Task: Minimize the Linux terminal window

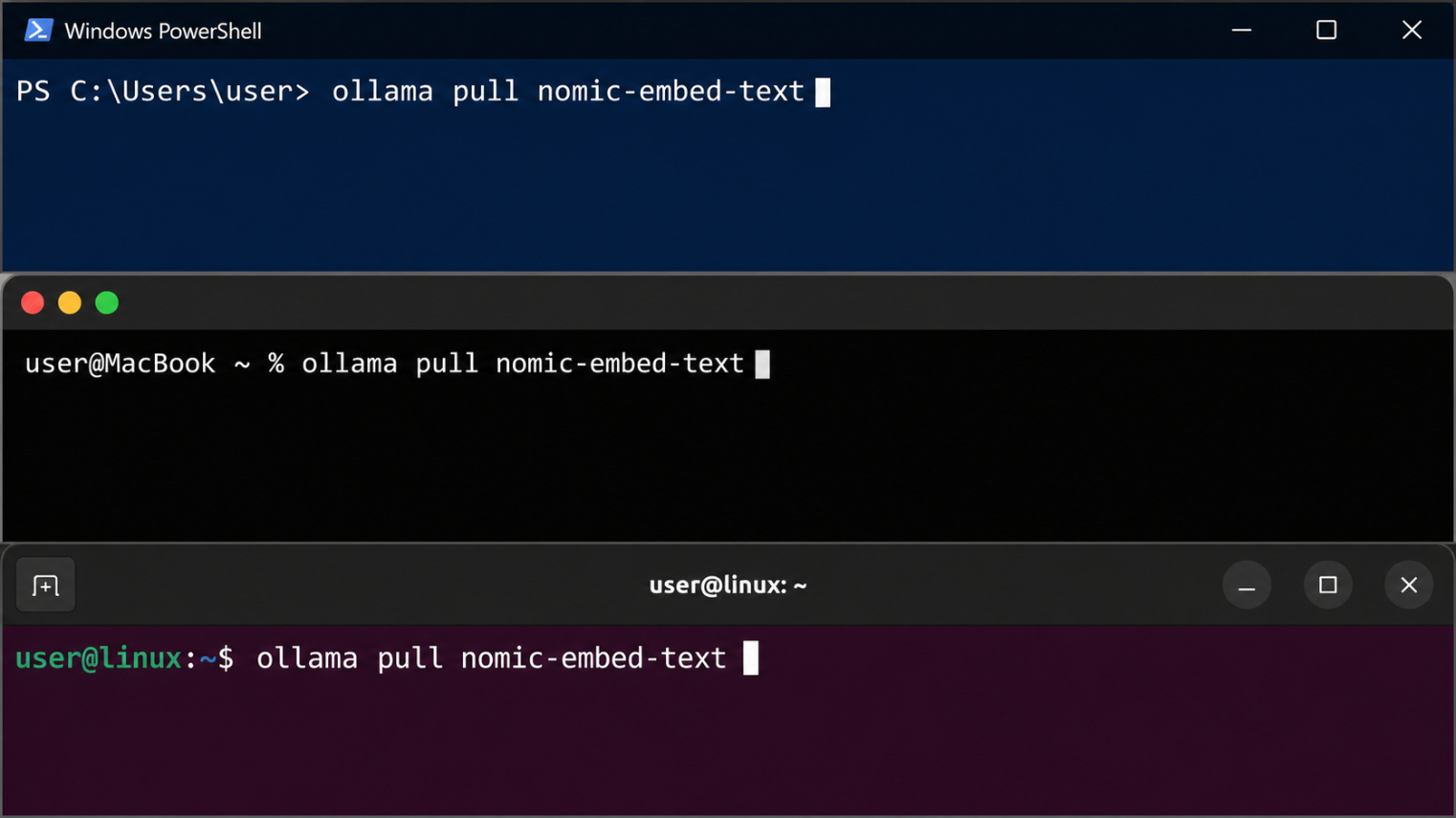Action: click(x=1246, y=586)
